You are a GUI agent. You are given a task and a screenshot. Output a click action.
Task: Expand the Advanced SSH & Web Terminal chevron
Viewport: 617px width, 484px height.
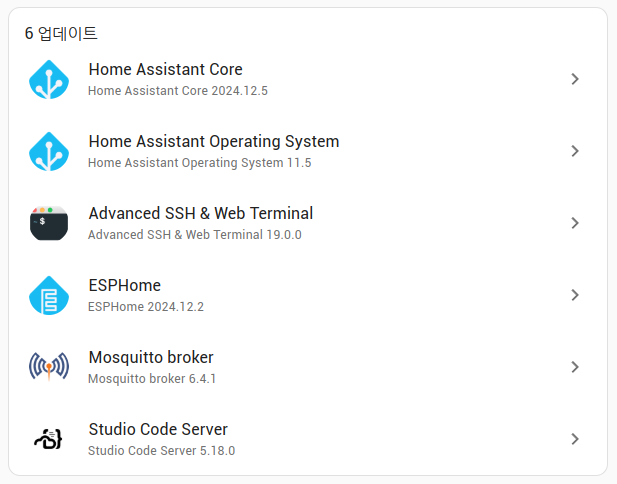[x=575, y=223]
